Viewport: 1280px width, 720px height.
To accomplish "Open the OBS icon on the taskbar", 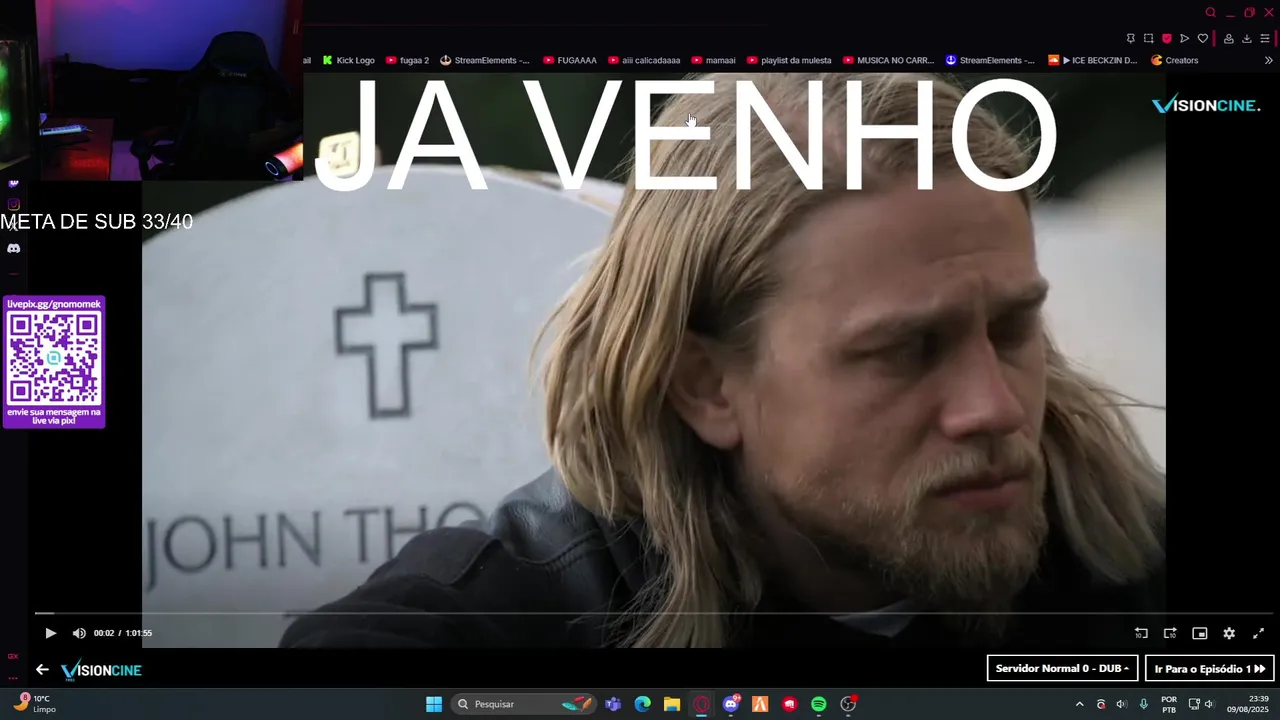I will (x=848, y=704).
